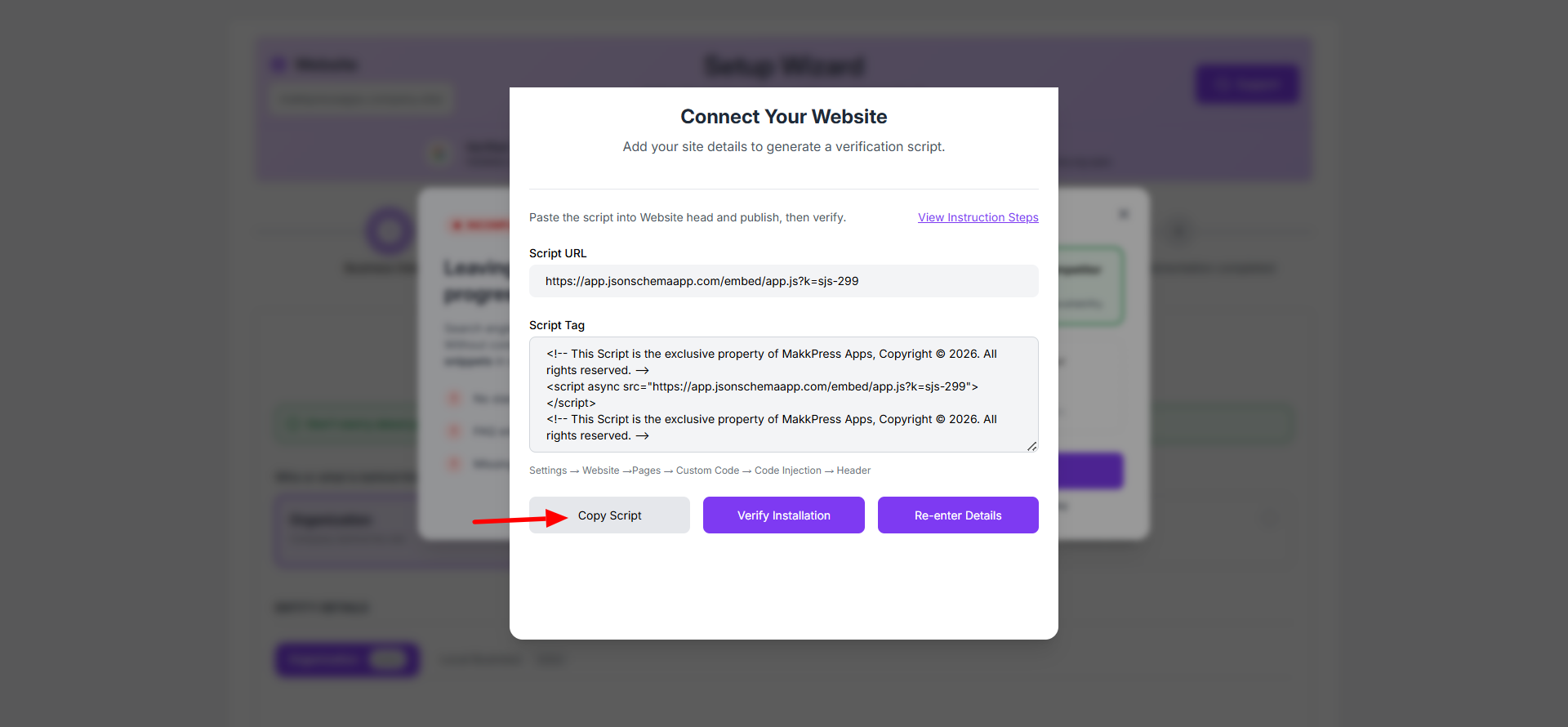Click the Connect Your Website heading
This screenshot has height=727, width=1568.
pyautogui.click(x=783, y=117)
